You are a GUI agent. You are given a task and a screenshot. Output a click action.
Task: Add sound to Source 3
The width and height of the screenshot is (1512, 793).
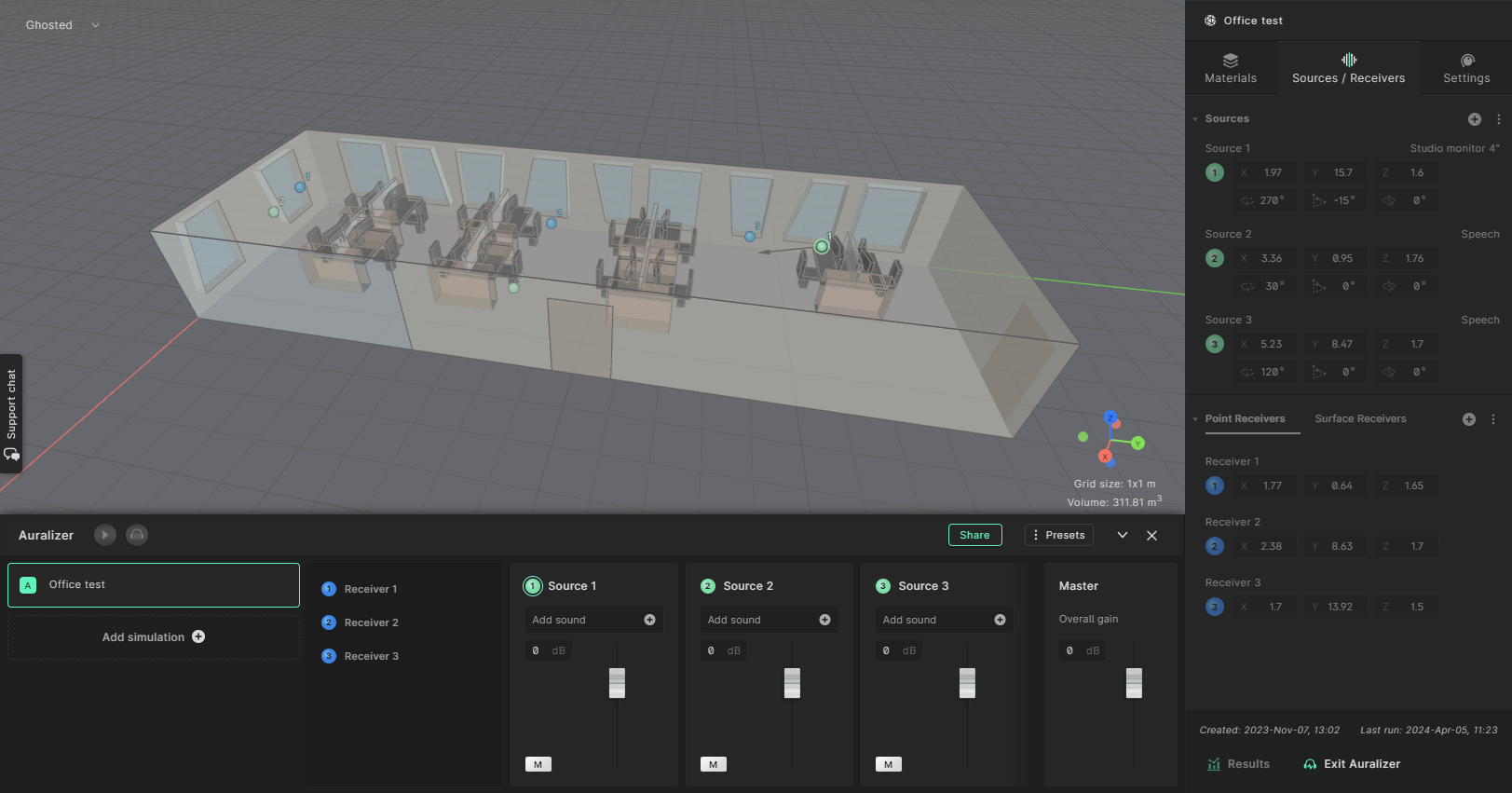pos(943,620)
